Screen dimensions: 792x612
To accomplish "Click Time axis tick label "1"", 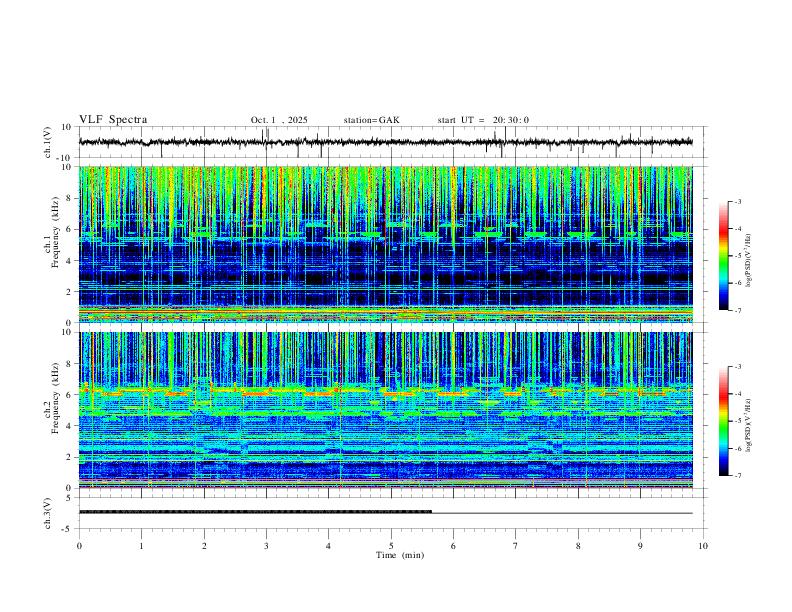I will (x=141, y=546).
